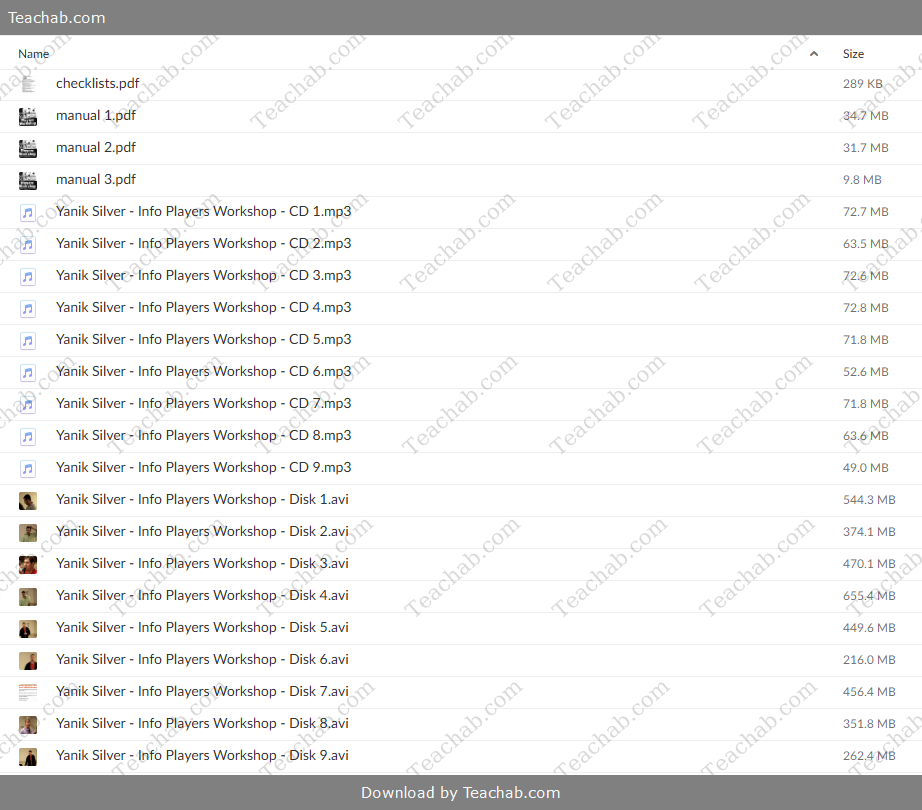Click the 289 KB size value
922x810 pixels.
(x=863, y=84)
